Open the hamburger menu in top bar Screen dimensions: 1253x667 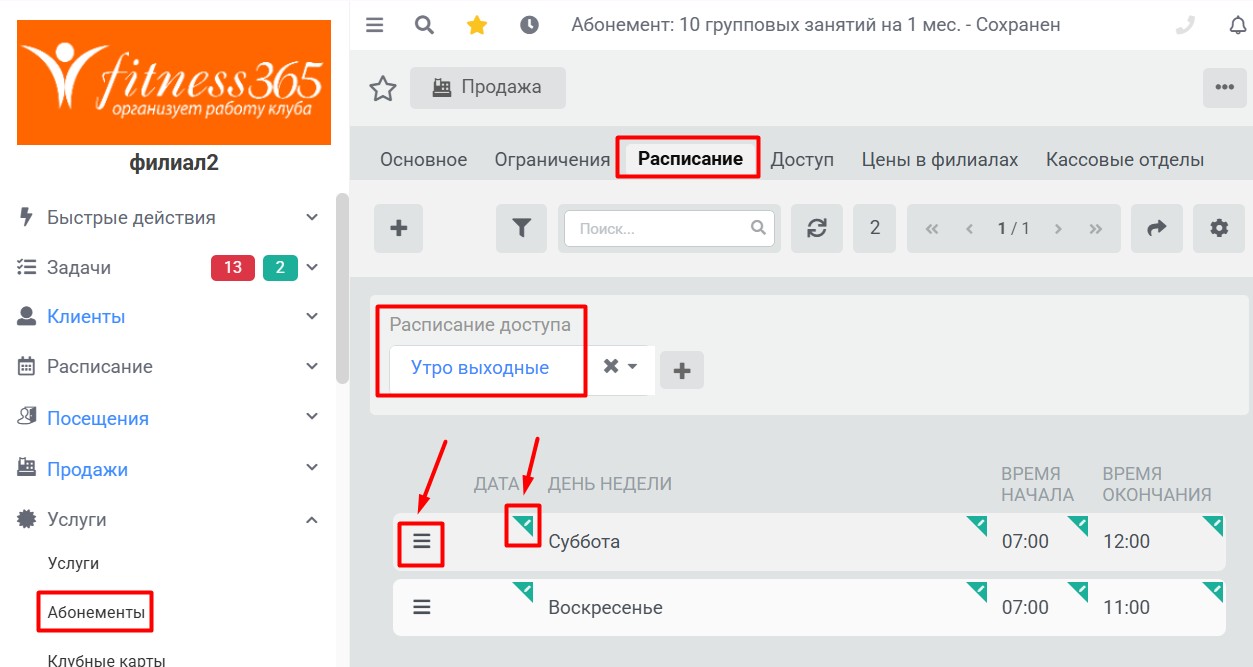tap(375, 25)
